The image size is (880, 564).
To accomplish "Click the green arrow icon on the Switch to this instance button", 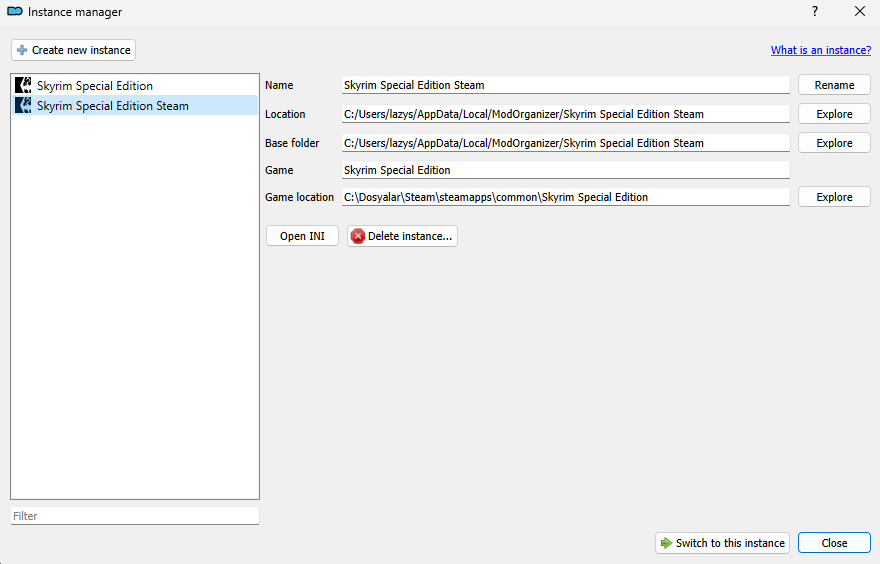I will (x=666, y=543).
